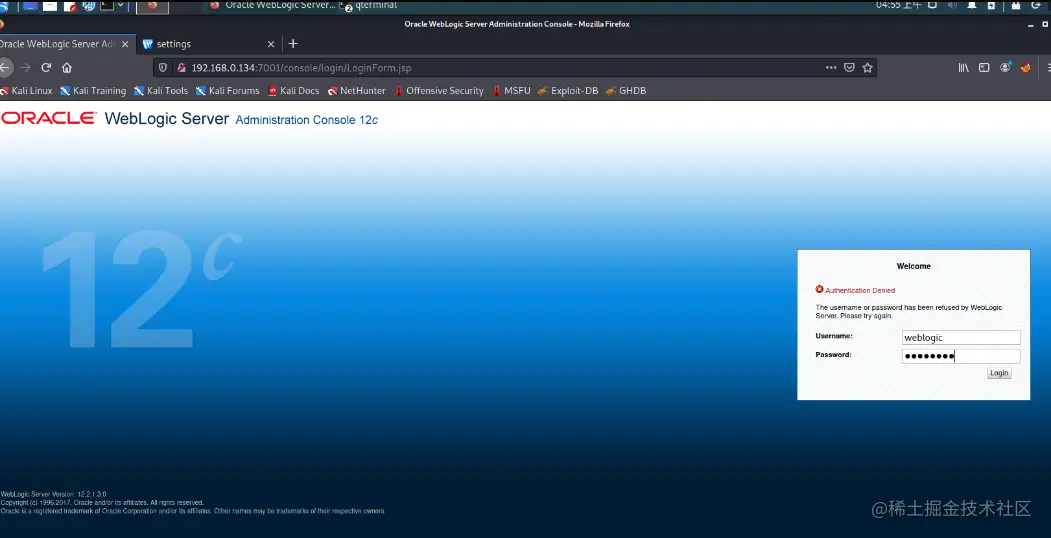Go forward one page
The image size is (1051, 538).
[25, 68]
